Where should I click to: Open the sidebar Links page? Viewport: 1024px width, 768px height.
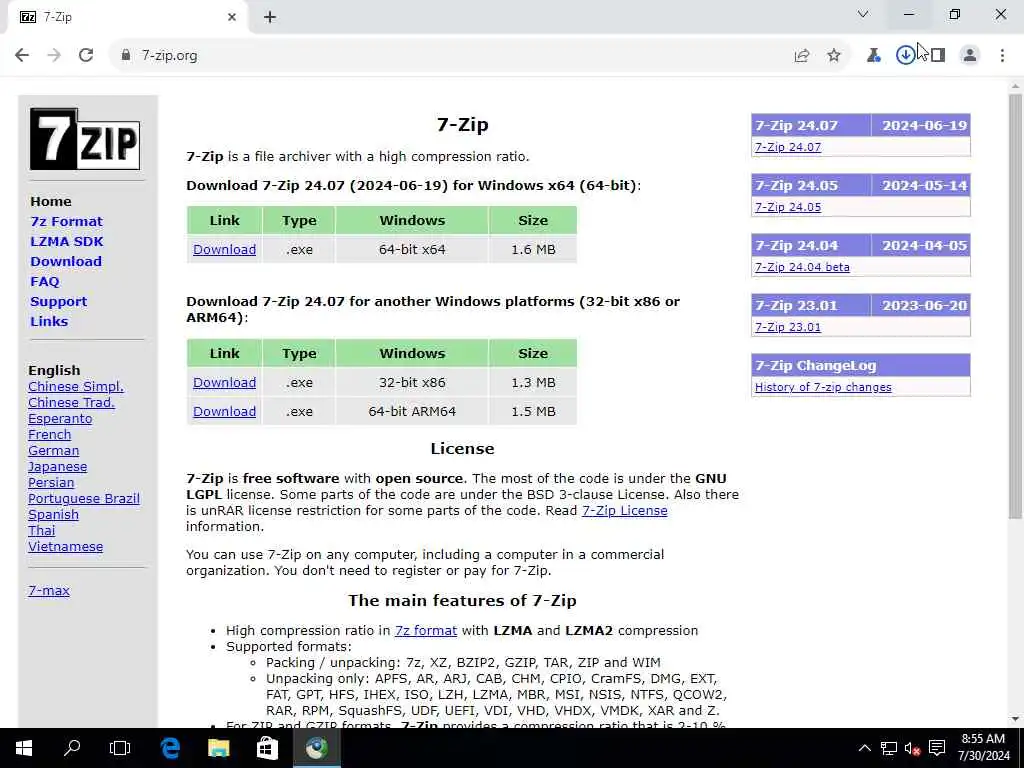[49, 321]
